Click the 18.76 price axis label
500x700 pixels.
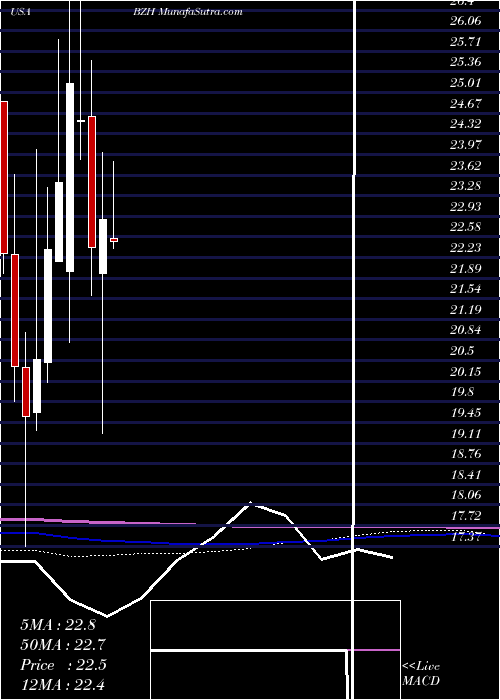point(466,454)
